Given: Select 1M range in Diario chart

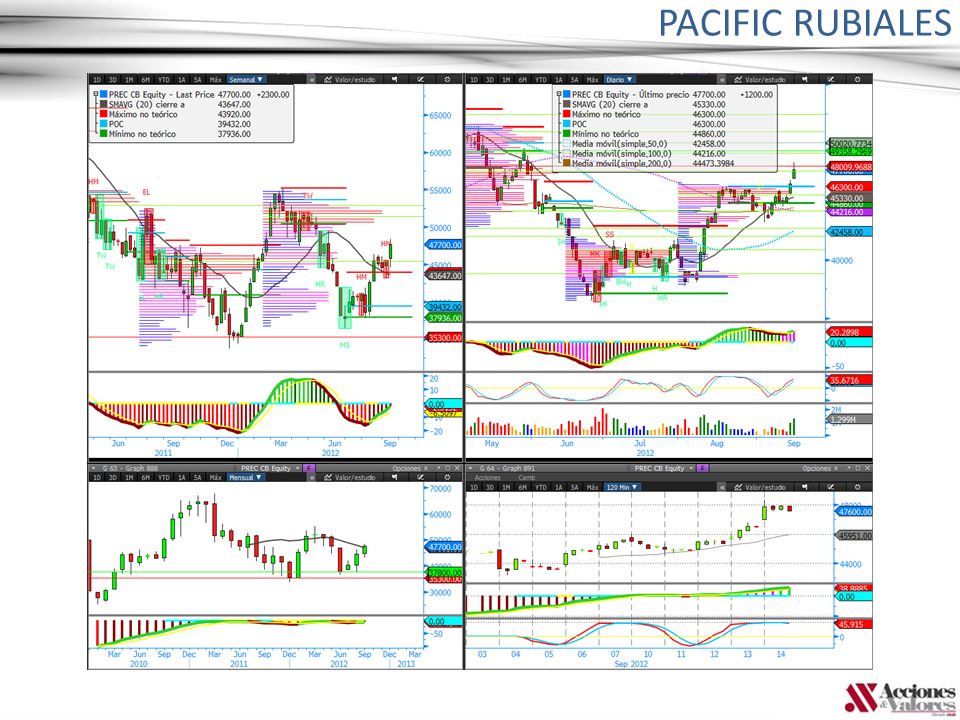Looking at the screenshot, I should (x=506, y=80).
